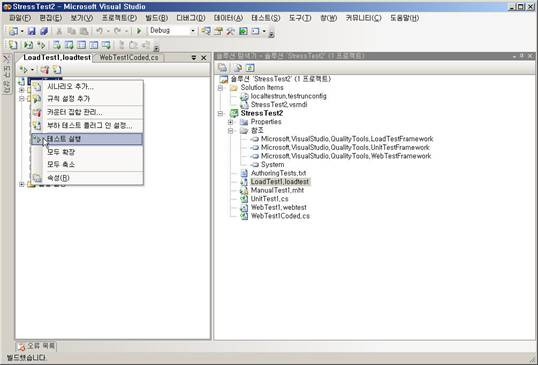Select WebTest1Coded.cs in Solution Explorer tree
The image size is (538, 365).
click(280, 216)
